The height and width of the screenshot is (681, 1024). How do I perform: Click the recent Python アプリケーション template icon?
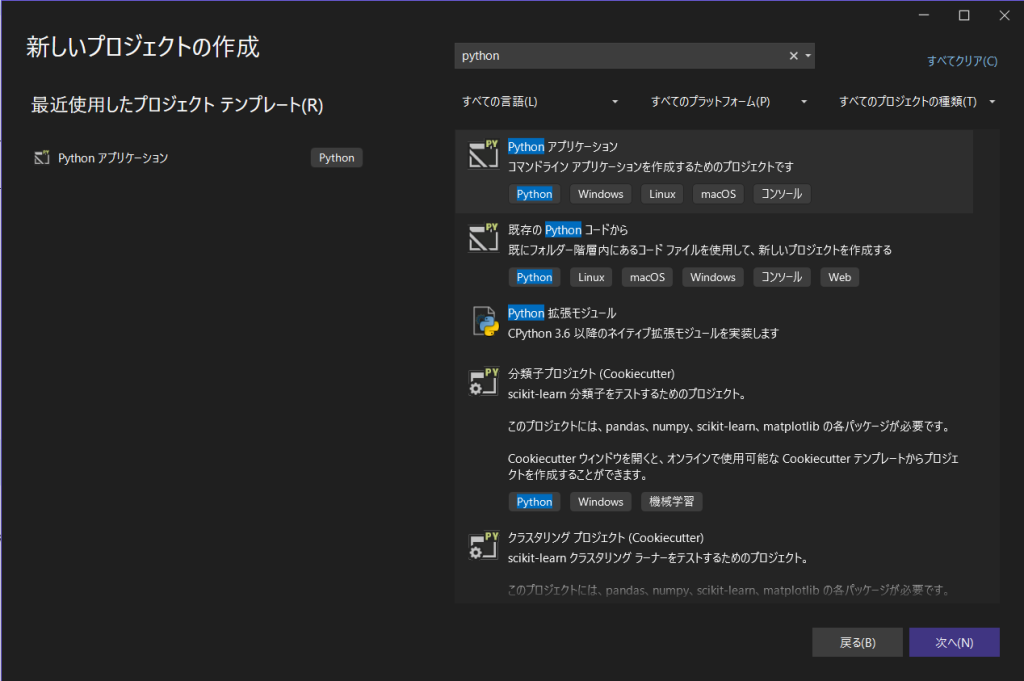[42, 158]
